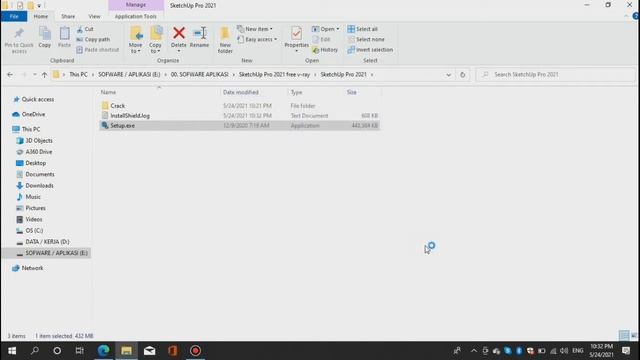Select OneDrive in navigation pane
Viewport: 640px width, 360px height.
tap(33, 114)
